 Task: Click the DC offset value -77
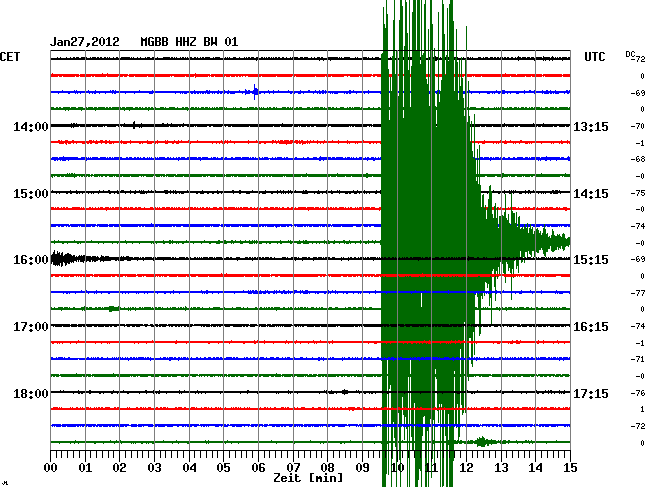[638, 293]
